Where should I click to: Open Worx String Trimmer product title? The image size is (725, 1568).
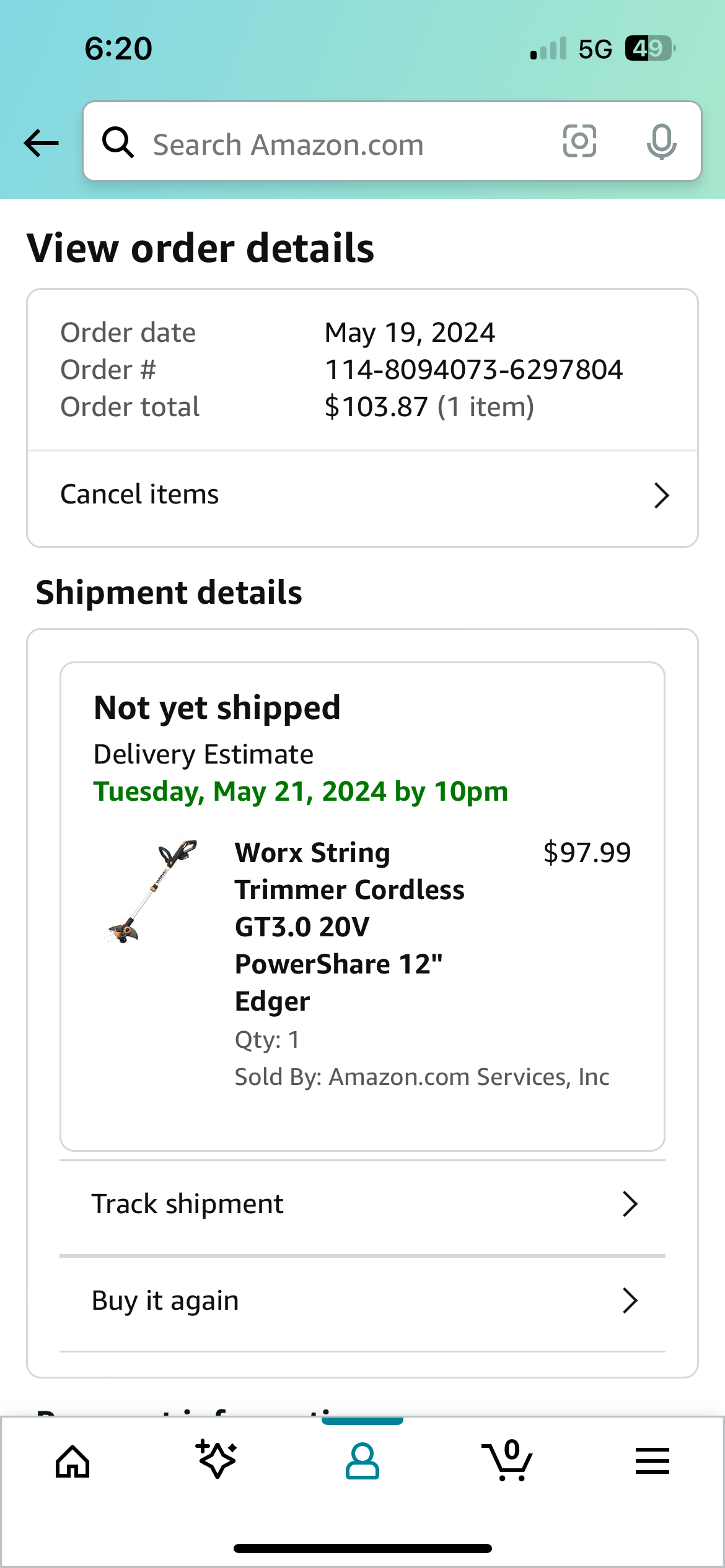pyautogui.click(x=349, y=926)
